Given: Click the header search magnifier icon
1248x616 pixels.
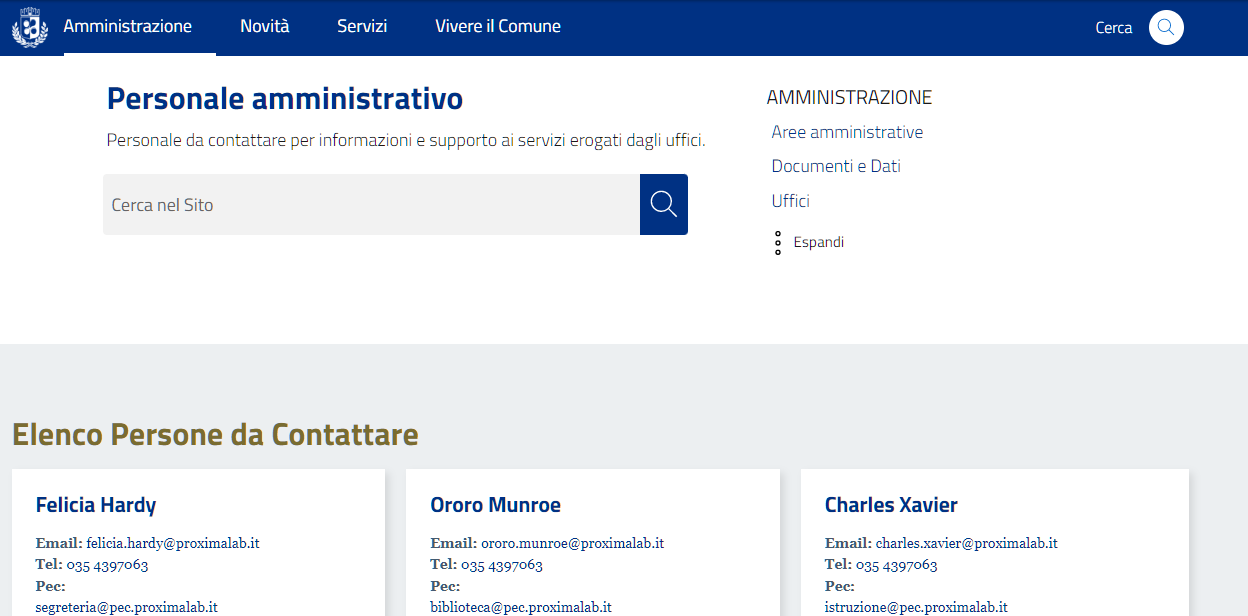Looking at the screenshot, I should point(1166,27).
